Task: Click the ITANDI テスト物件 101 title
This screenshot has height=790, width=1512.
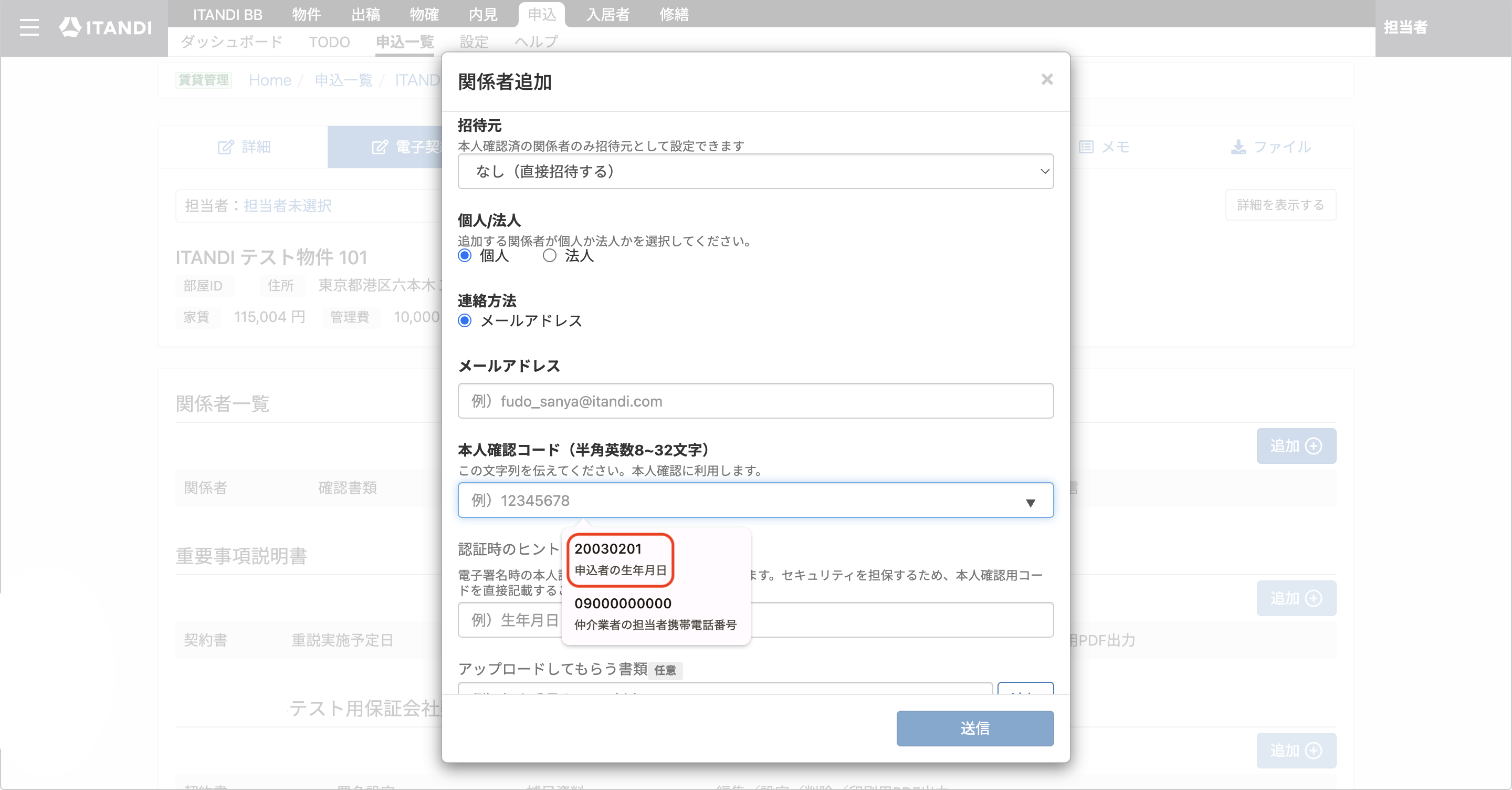Action: [271, 257]
